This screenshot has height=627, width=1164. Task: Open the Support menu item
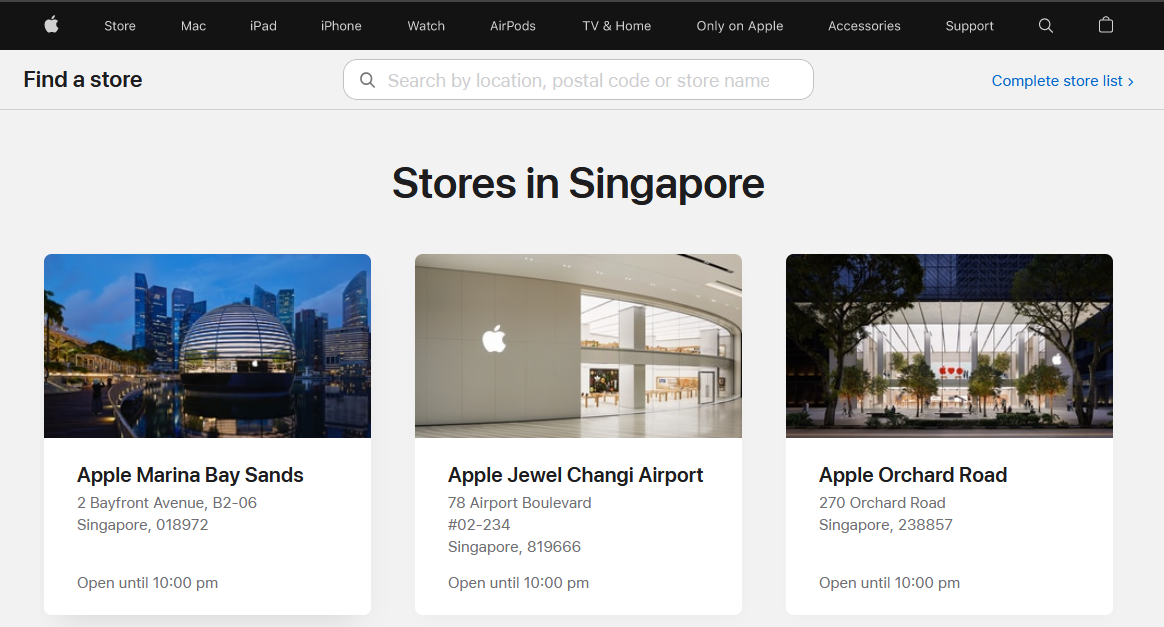969,26
